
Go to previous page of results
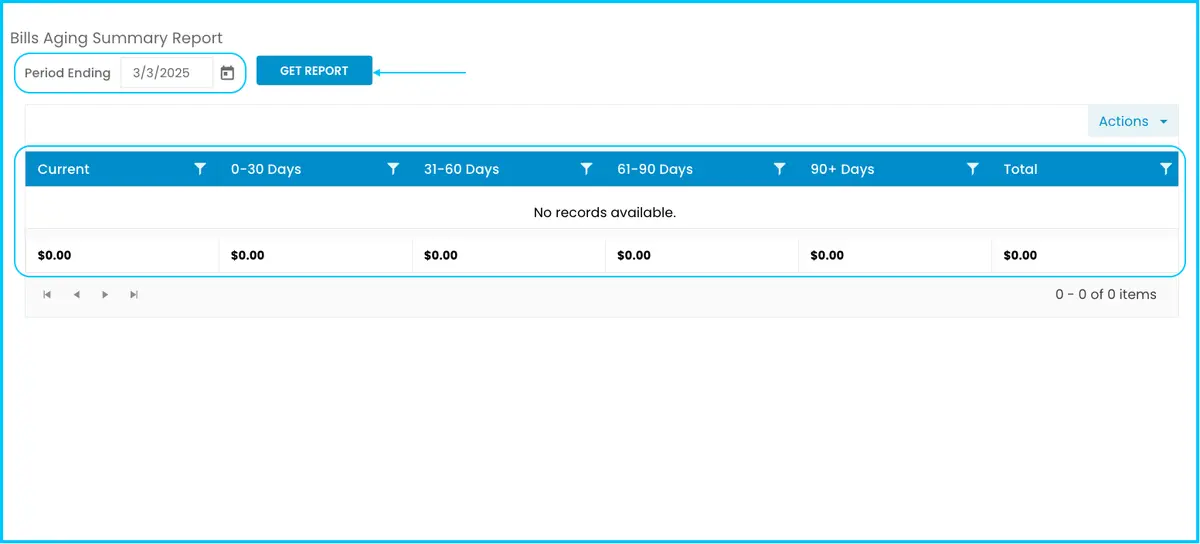pos(76,295)
